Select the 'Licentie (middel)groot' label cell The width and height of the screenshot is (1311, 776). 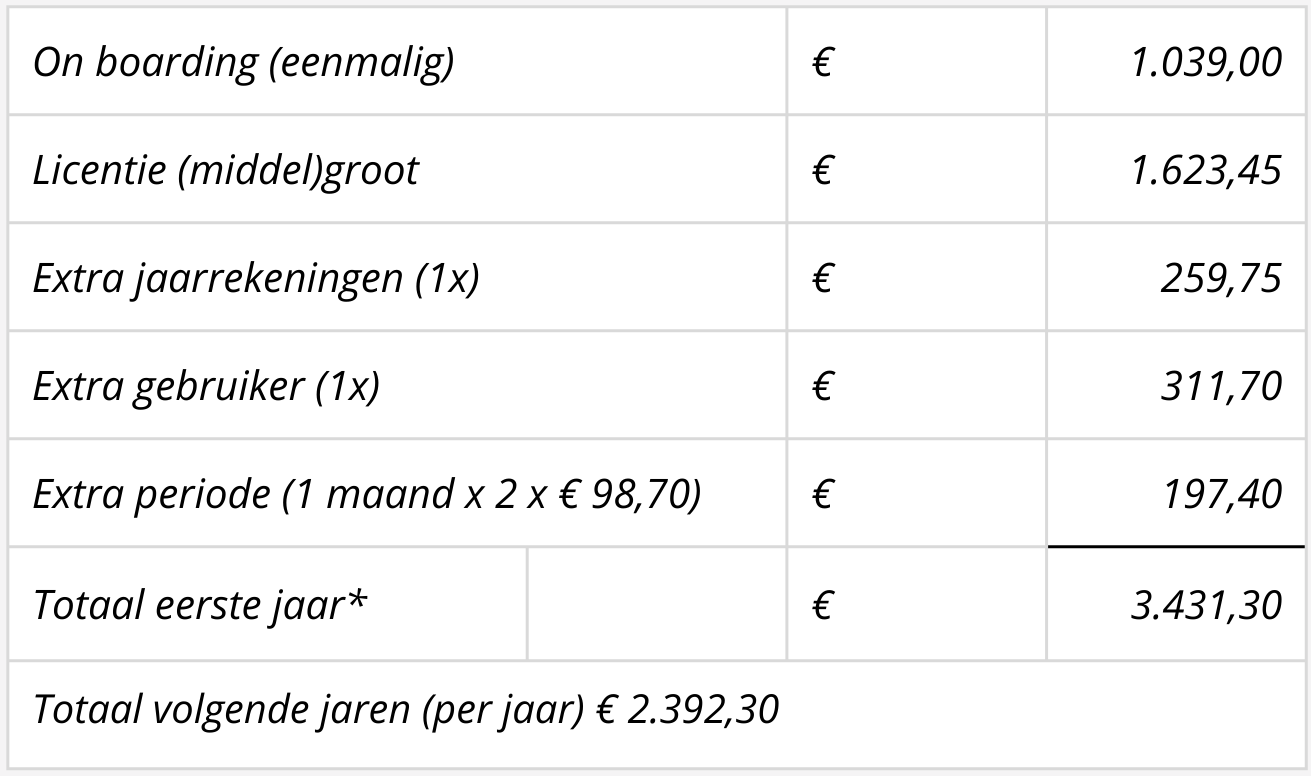click(x=226, y=170)
